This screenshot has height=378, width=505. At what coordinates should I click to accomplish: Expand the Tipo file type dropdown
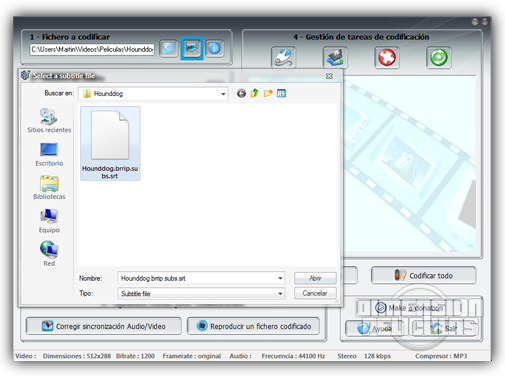pyautogui.click(x=280, y=294)
